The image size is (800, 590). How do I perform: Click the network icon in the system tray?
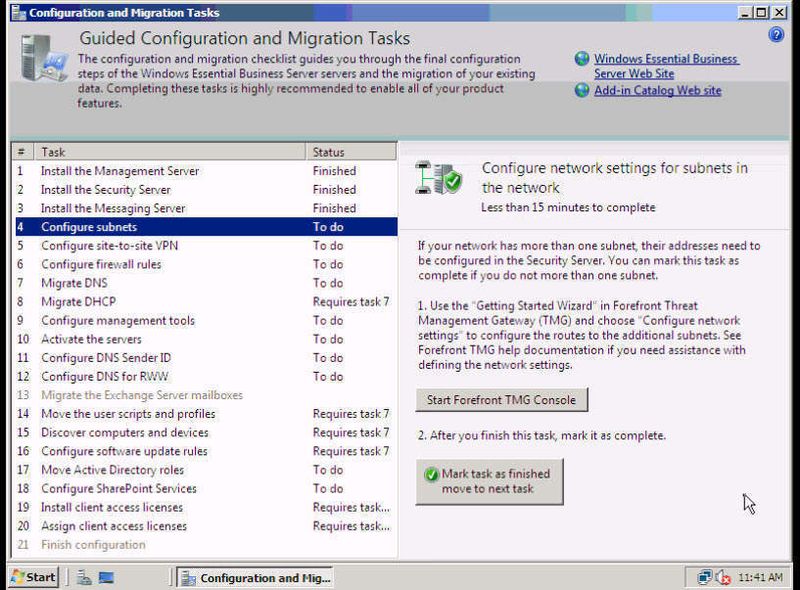[705, 577]
